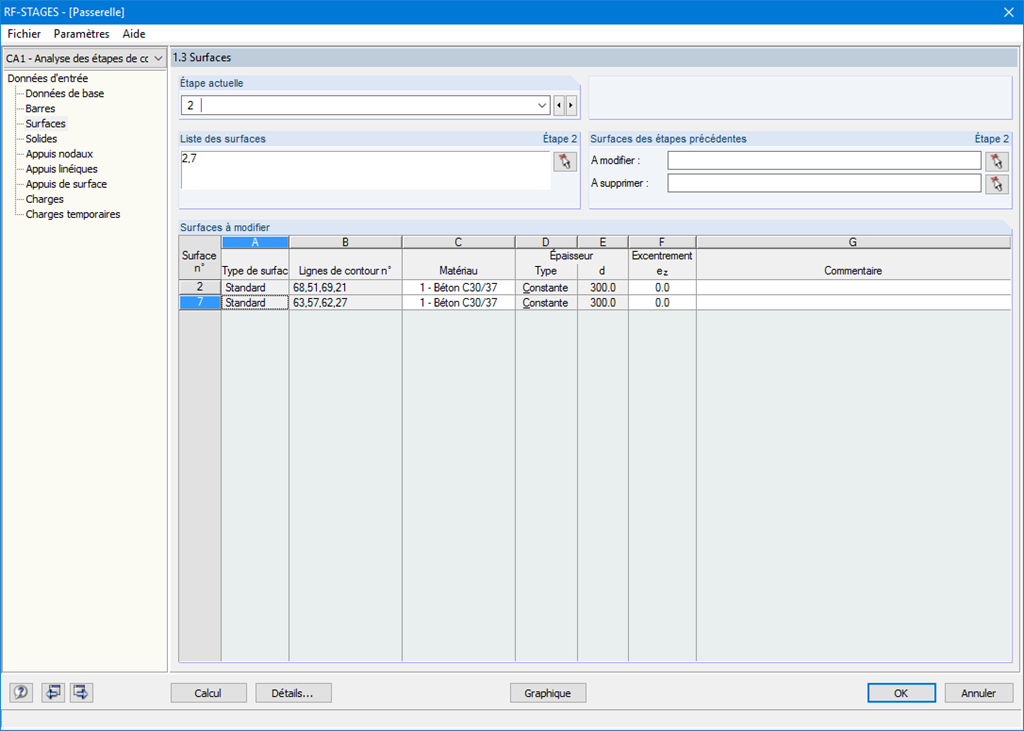Click column G header

pyautogui.click(x=853, y=242)
